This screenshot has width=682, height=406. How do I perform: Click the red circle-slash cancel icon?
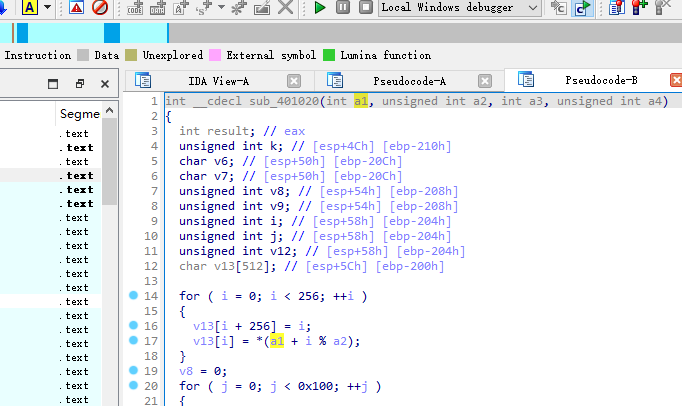(100, 8)
